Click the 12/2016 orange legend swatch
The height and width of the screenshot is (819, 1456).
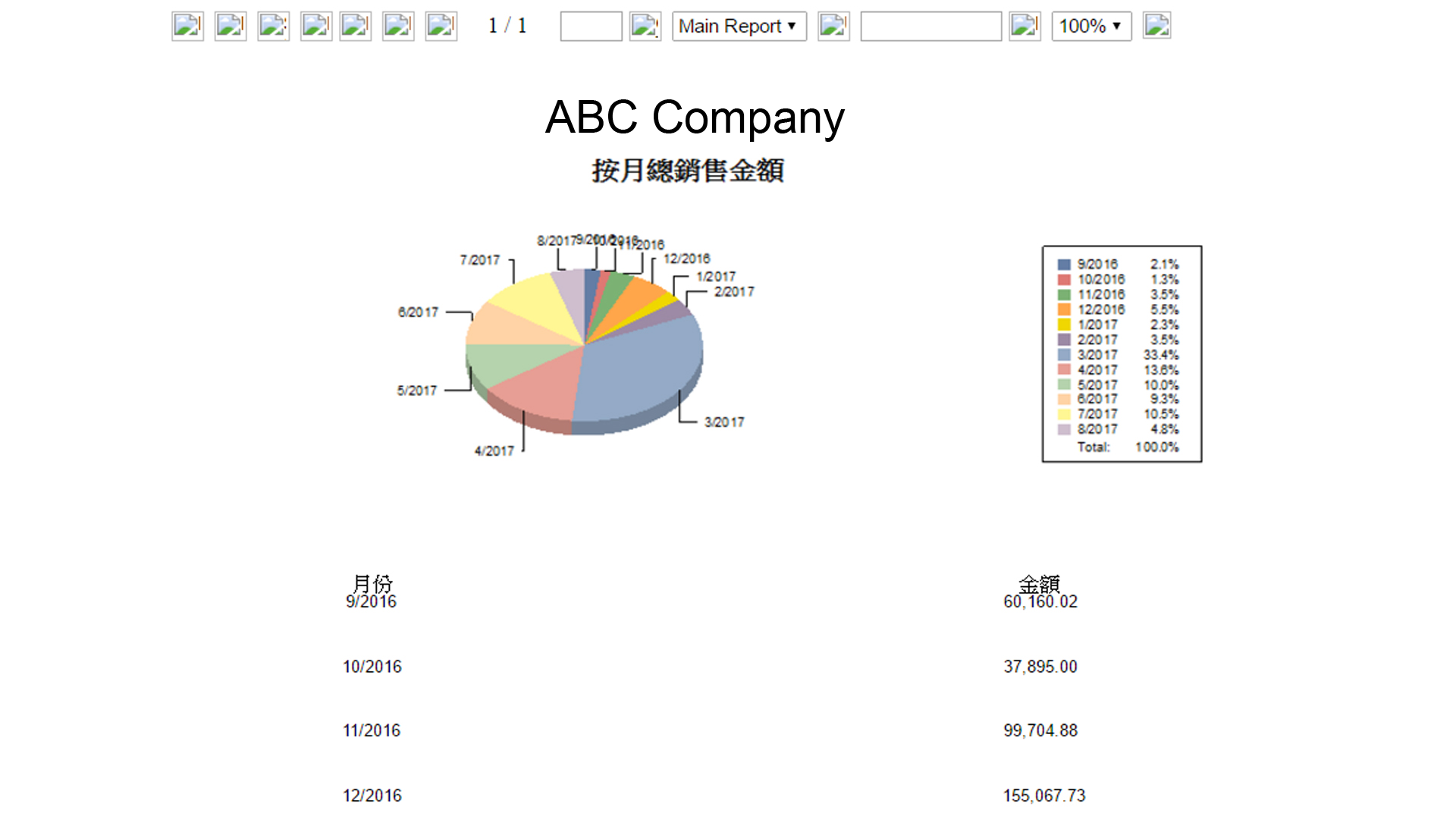[x=1064, y=309]
